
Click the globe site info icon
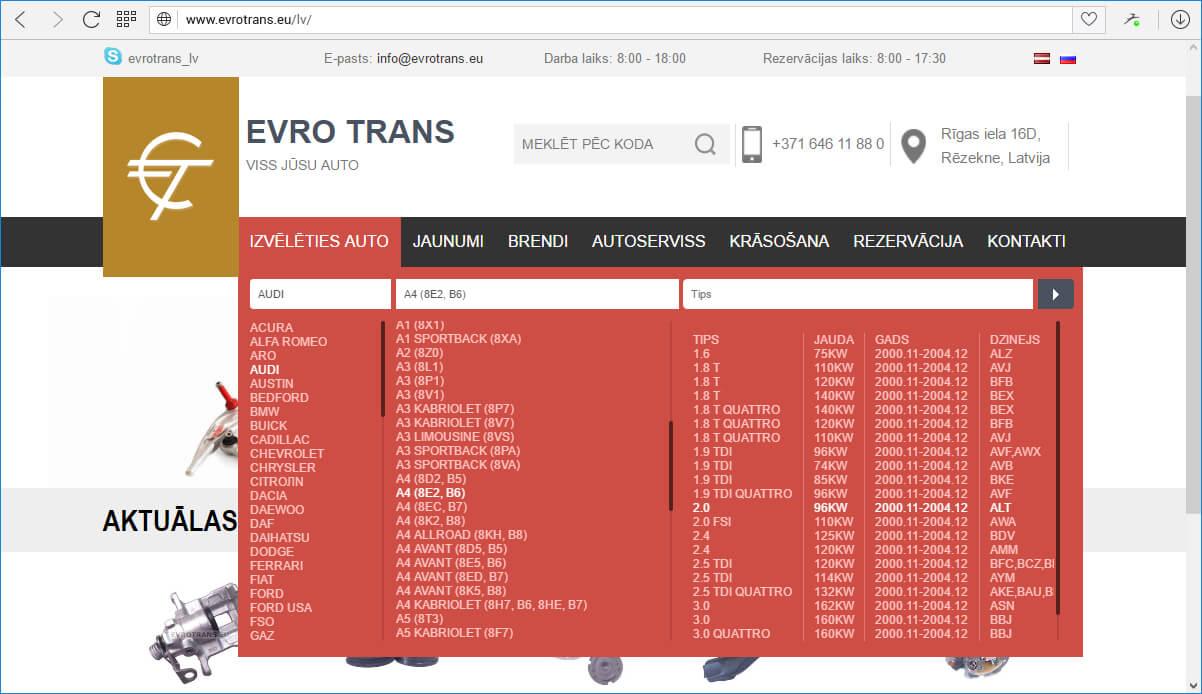pos(165,19)
